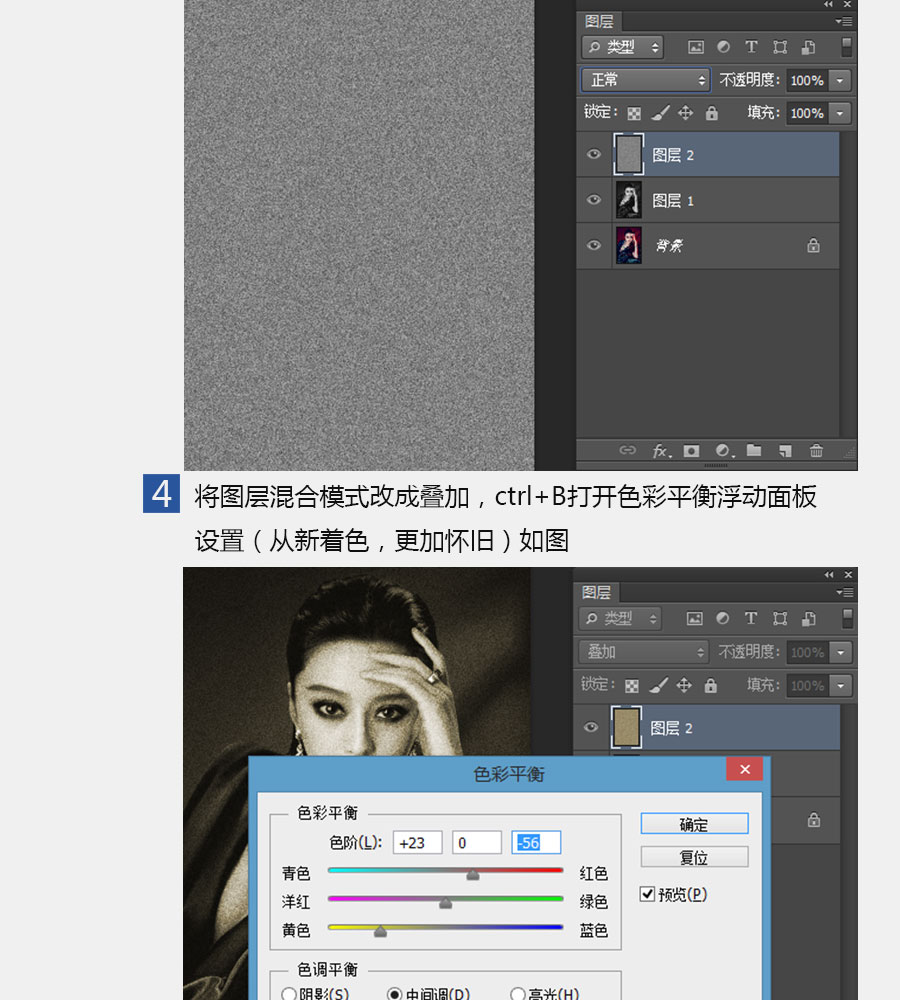The image size is (900, 1000).
Task: Click third 色阶 field showing -56
Action: 536,842
